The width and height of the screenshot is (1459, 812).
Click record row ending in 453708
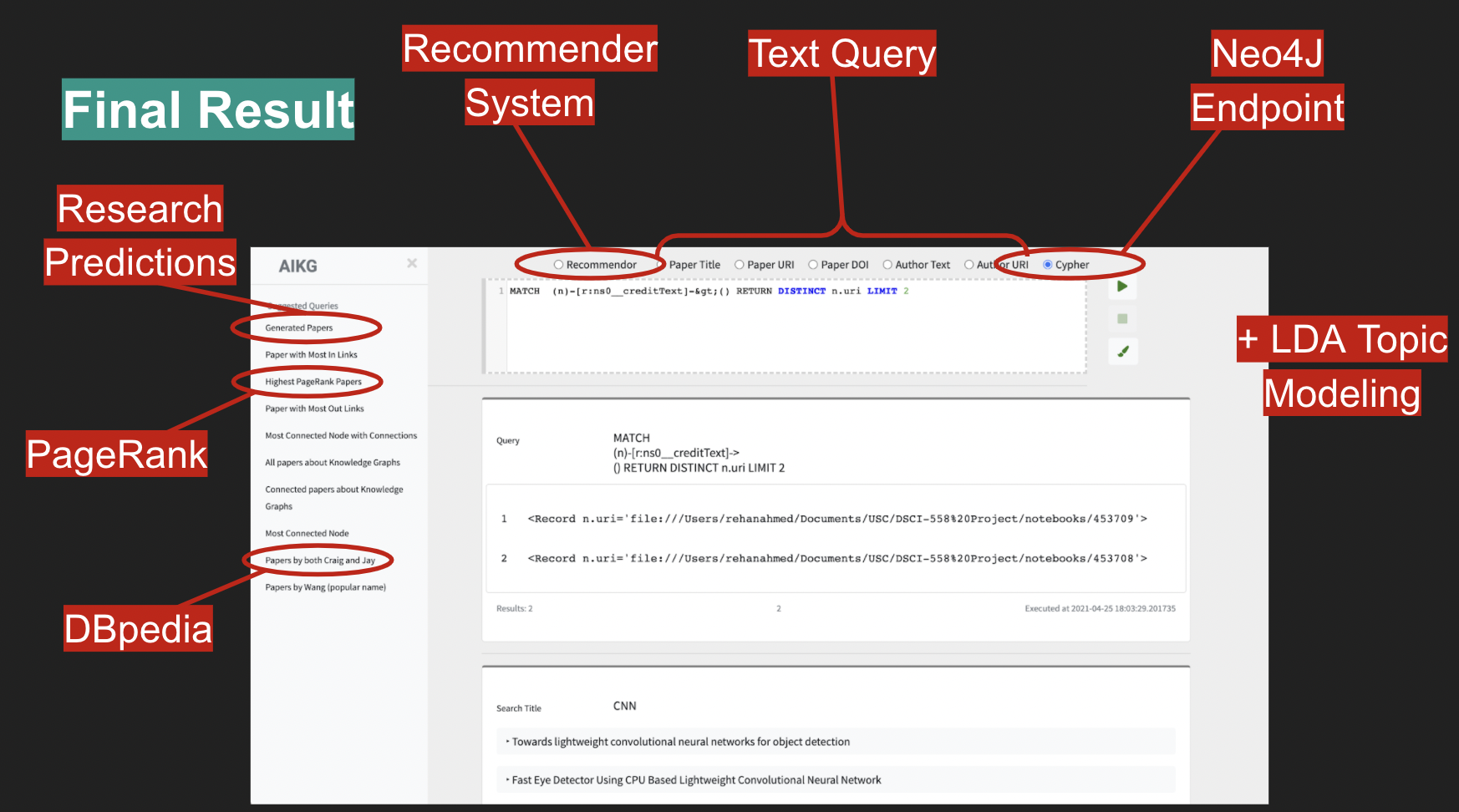[x=836, y=558]
